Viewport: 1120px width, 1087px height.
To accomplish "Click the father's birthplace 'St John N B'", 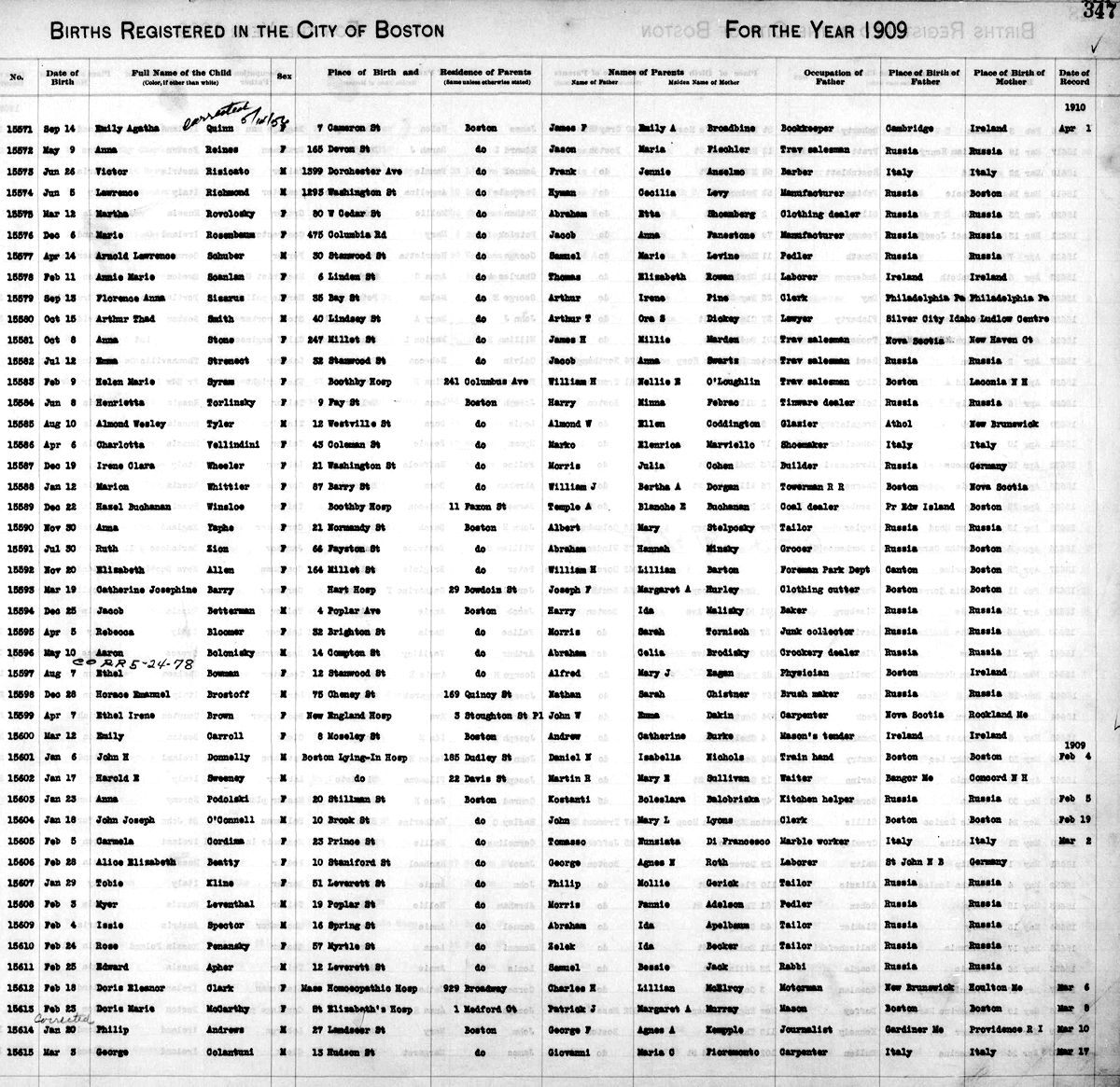I will coord(915,862).
